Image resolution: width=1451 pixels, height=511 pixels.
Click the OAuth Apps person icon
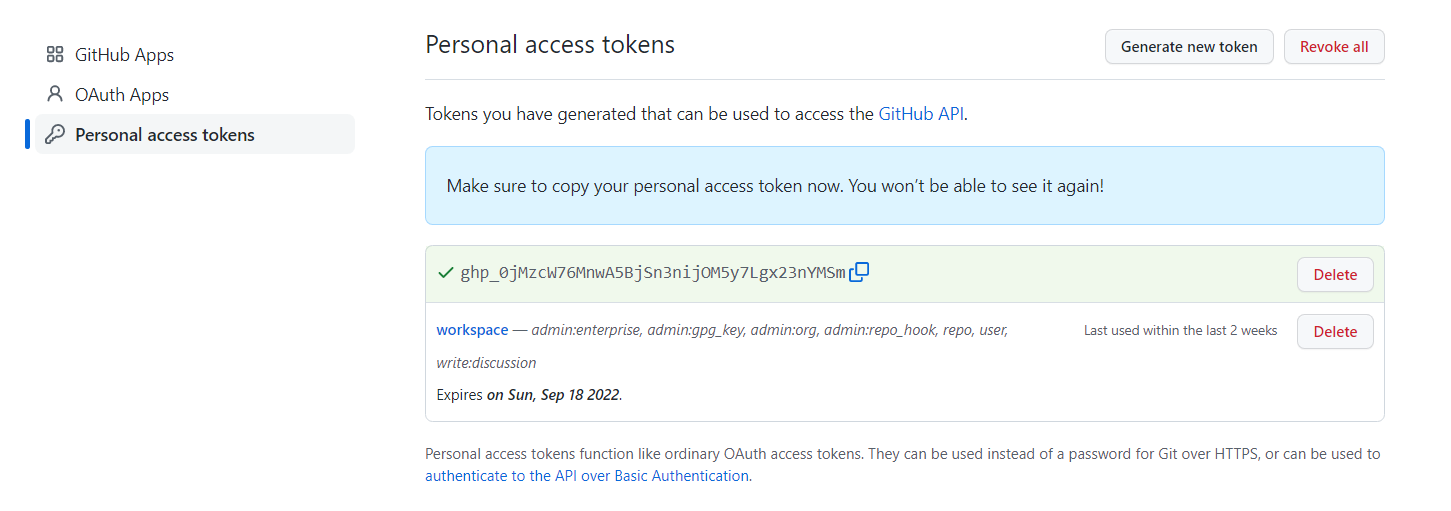coord(55,94)
